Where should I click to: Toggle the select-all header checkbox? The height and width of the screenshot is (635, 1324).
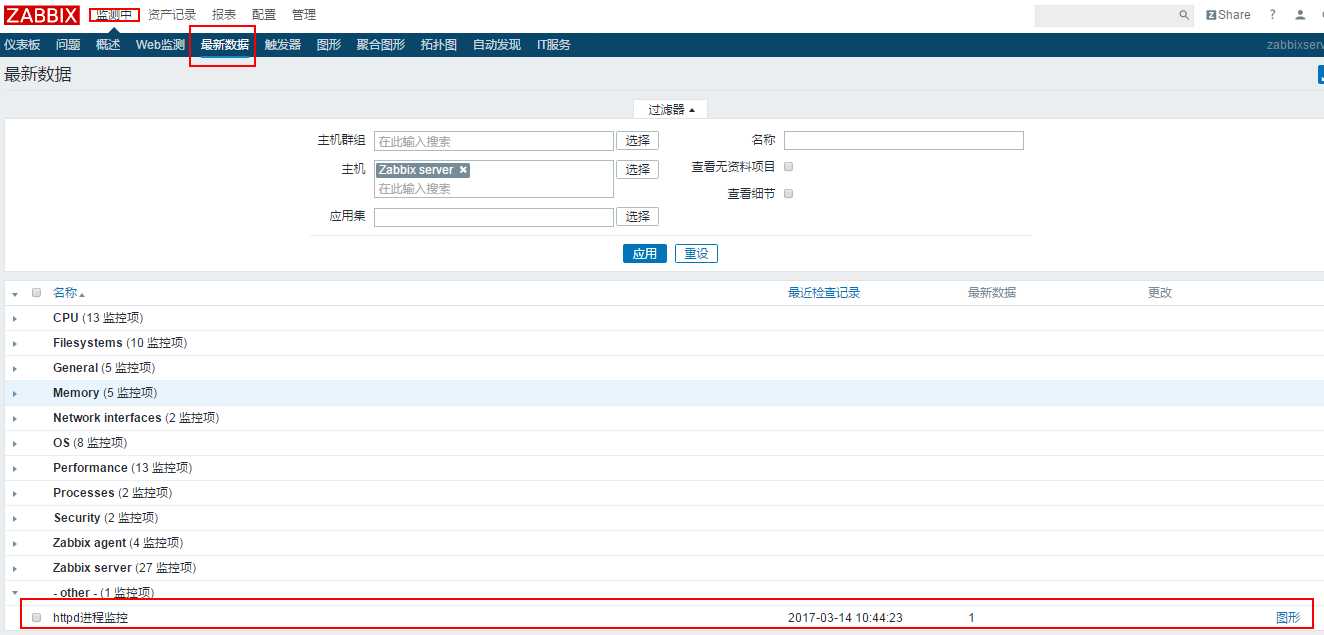(x=37, y=293)
